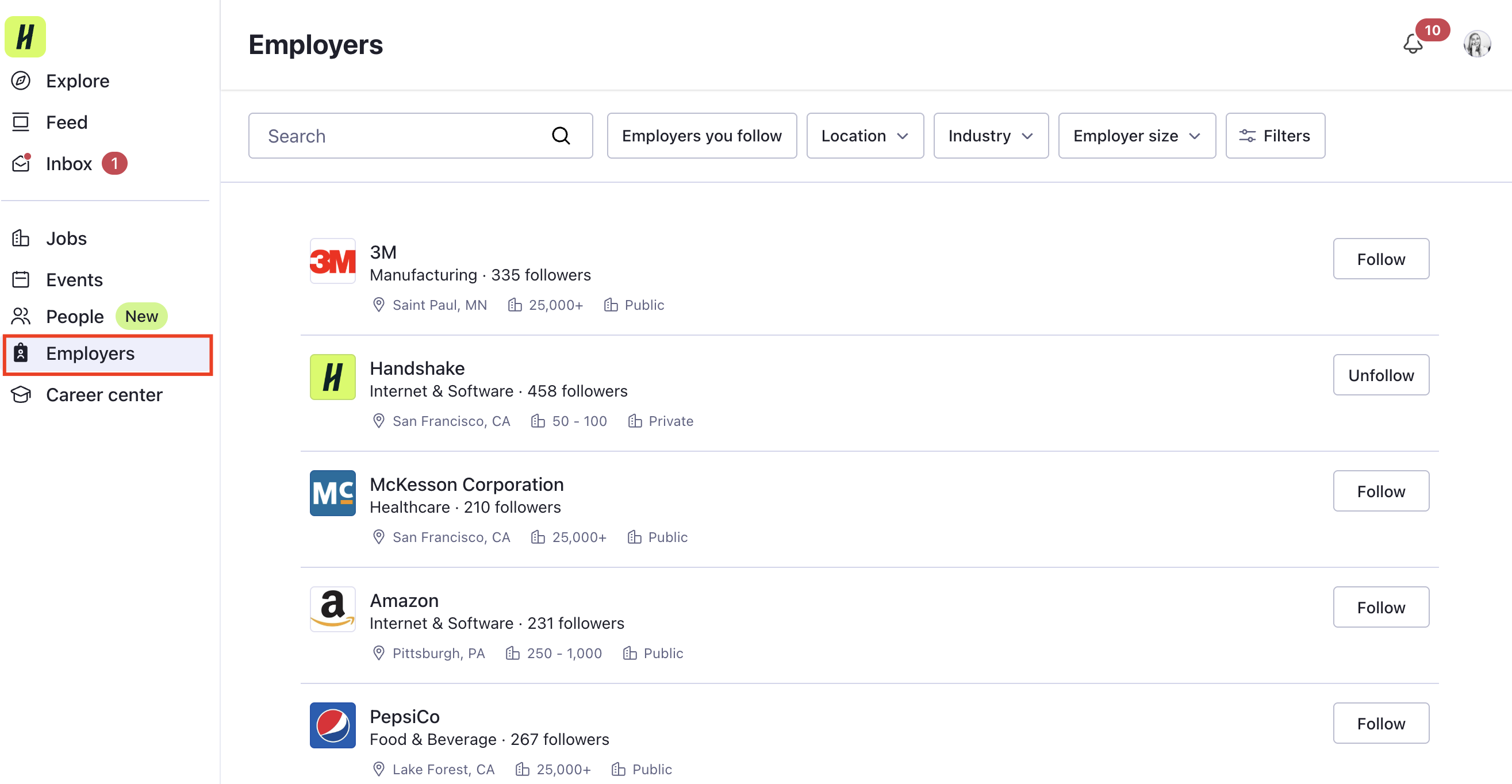Click location pin for Lake Forest, CA
The image size is (1512, 784).
point(379,769)
